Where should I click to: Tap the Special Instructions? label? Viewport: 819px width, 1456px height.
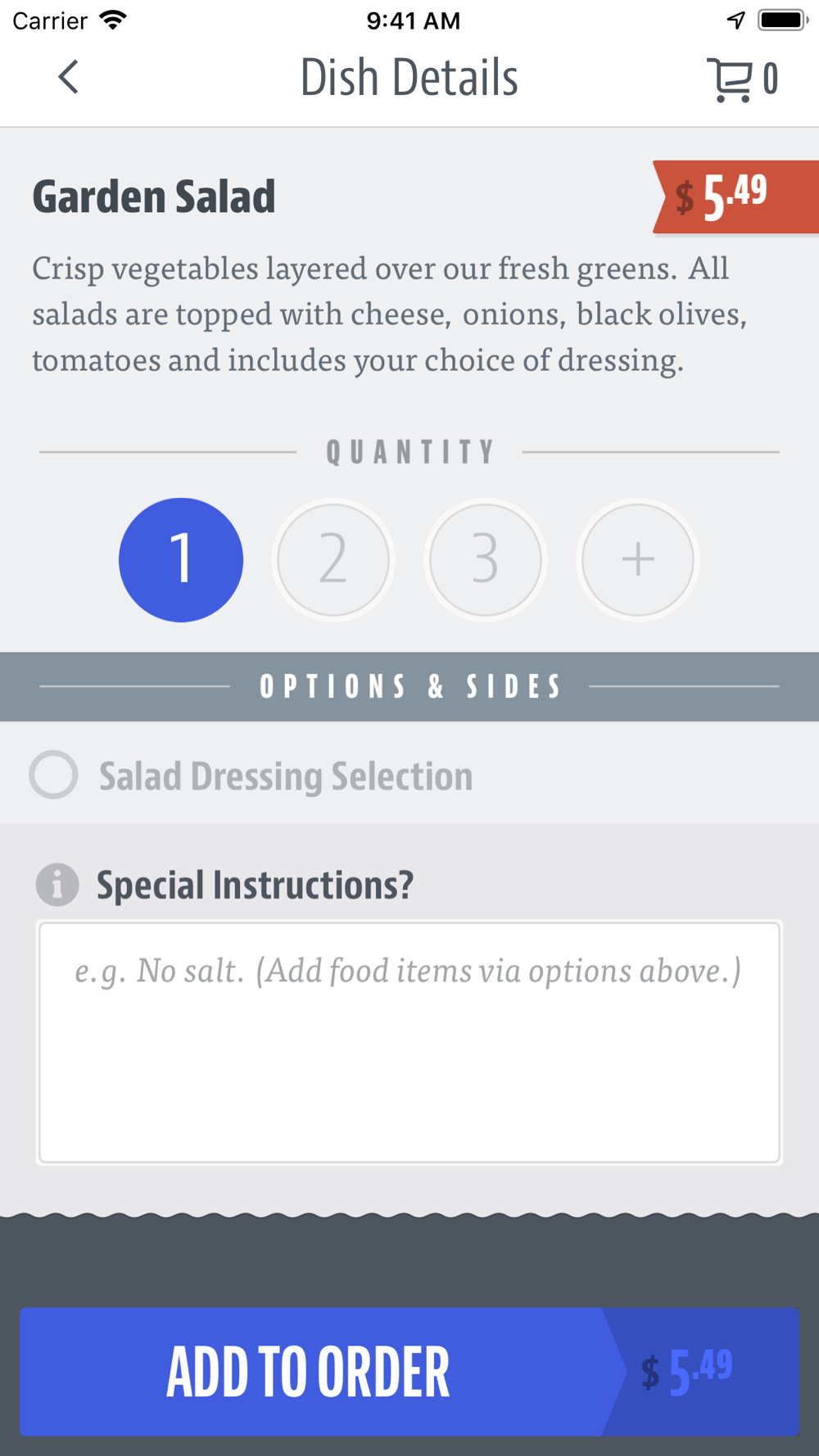256,885
